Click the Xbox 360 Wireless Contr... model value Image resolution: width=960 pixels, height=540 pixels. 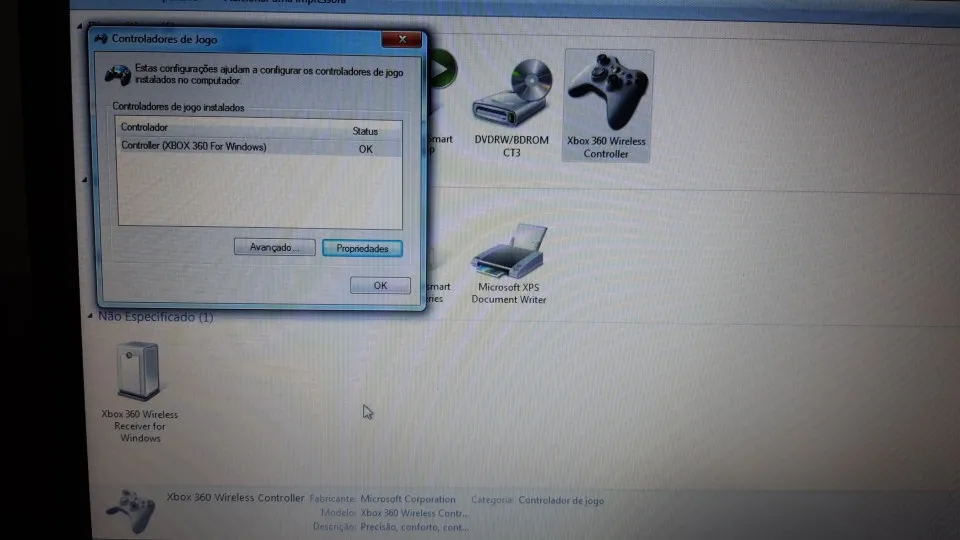click(x=414, y=513)
